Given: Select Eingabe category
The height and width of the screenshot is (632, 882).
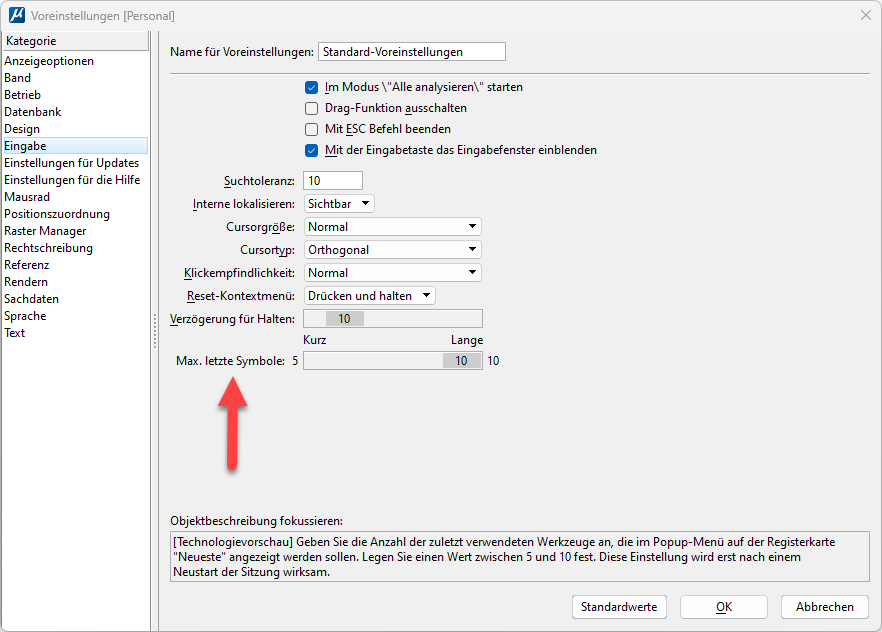Looking at the screenshot, I should [x=75, y=146].
